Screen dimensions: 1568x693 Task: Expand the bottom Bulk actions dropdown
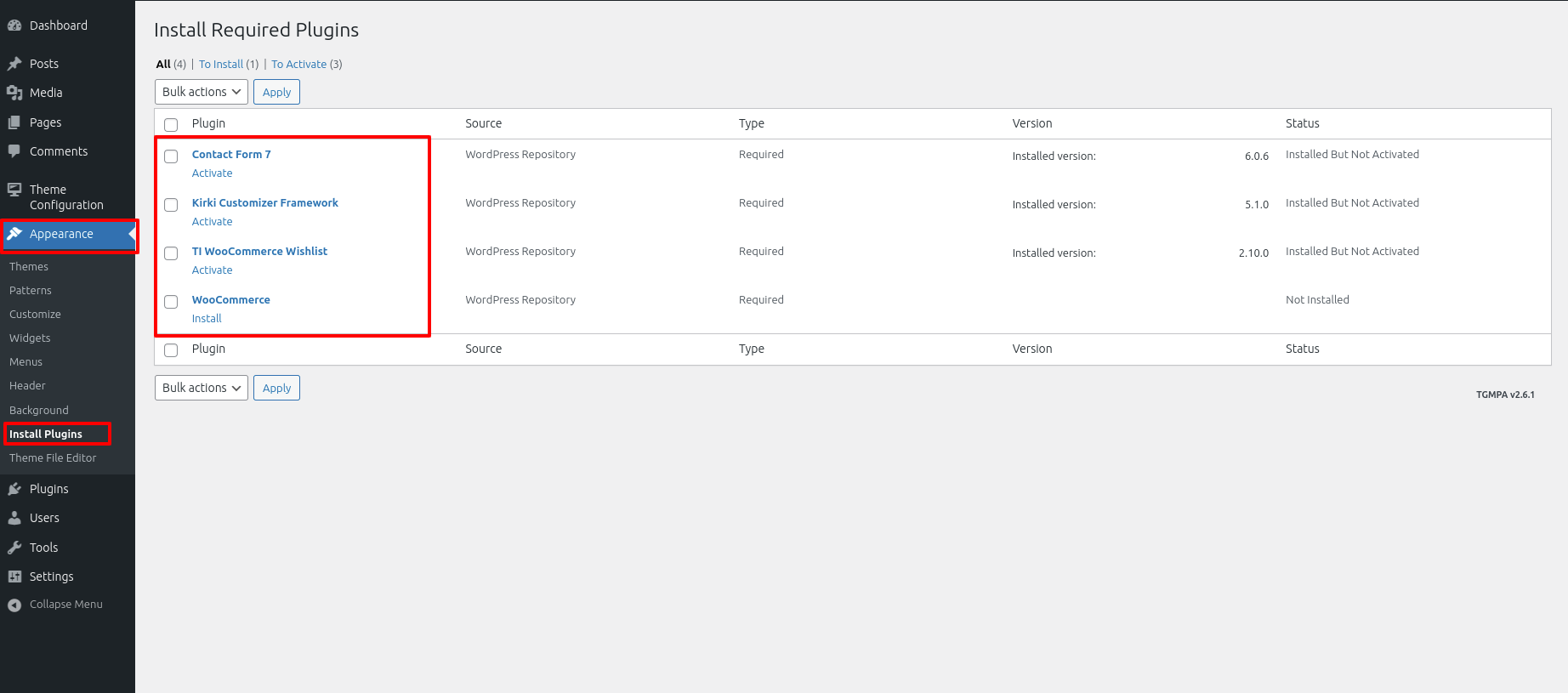click(202, 388)
